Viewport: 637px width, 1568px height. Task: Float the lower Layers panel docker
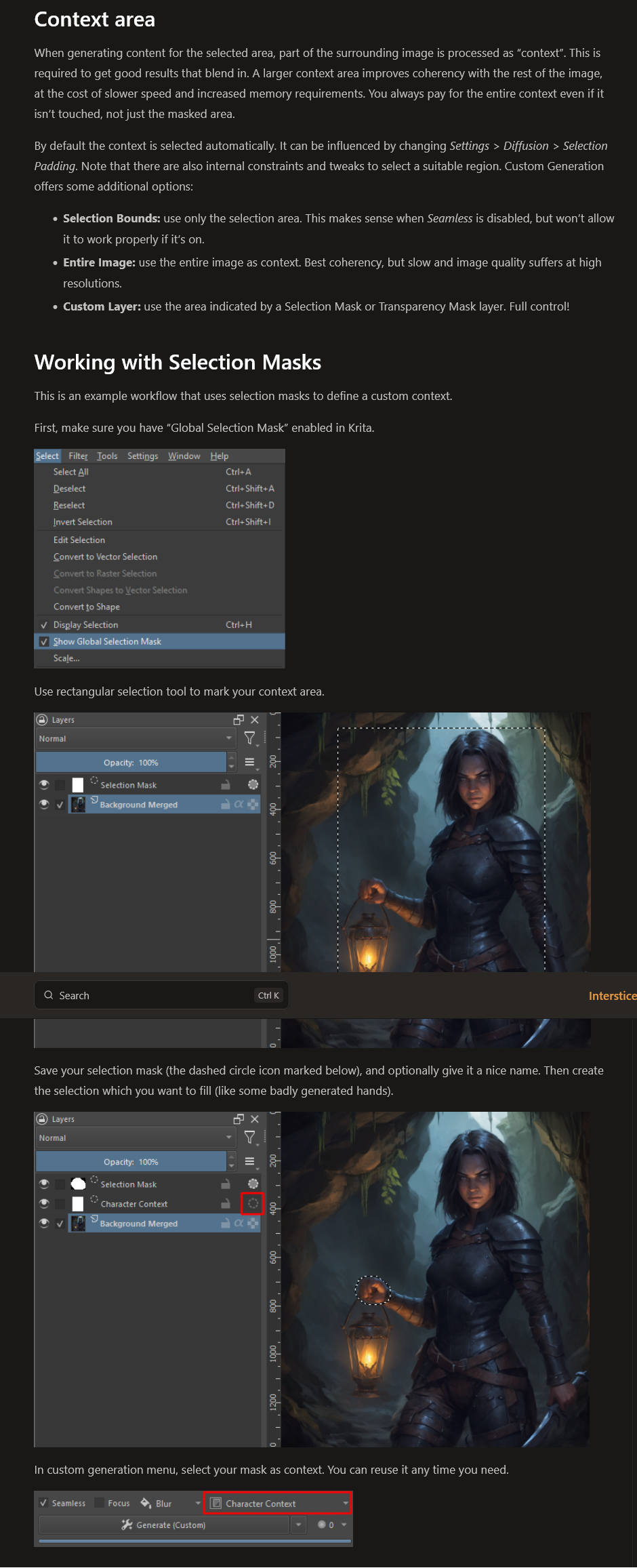[x=239, y=1119]
